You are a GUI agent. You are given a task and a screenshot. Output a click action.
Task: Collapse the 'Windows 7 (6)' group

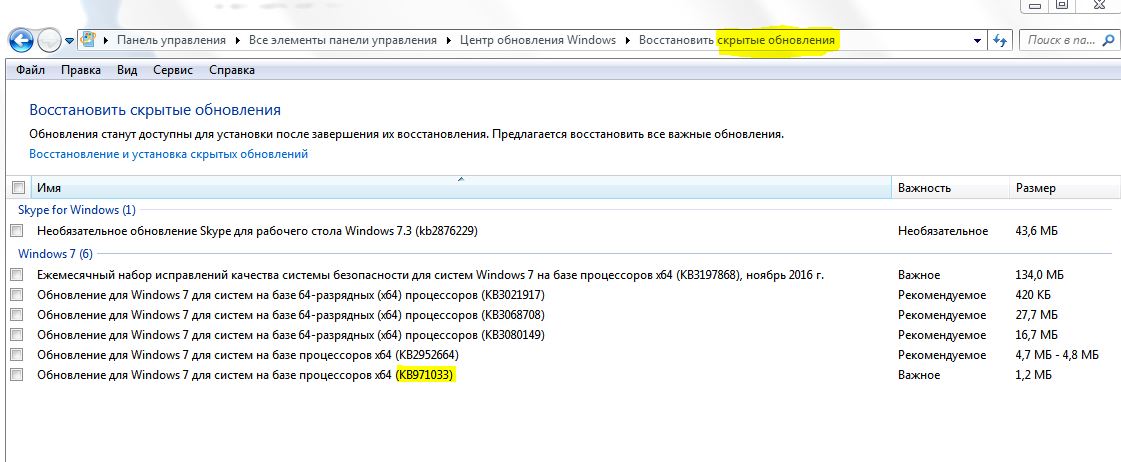click(55, 253)
